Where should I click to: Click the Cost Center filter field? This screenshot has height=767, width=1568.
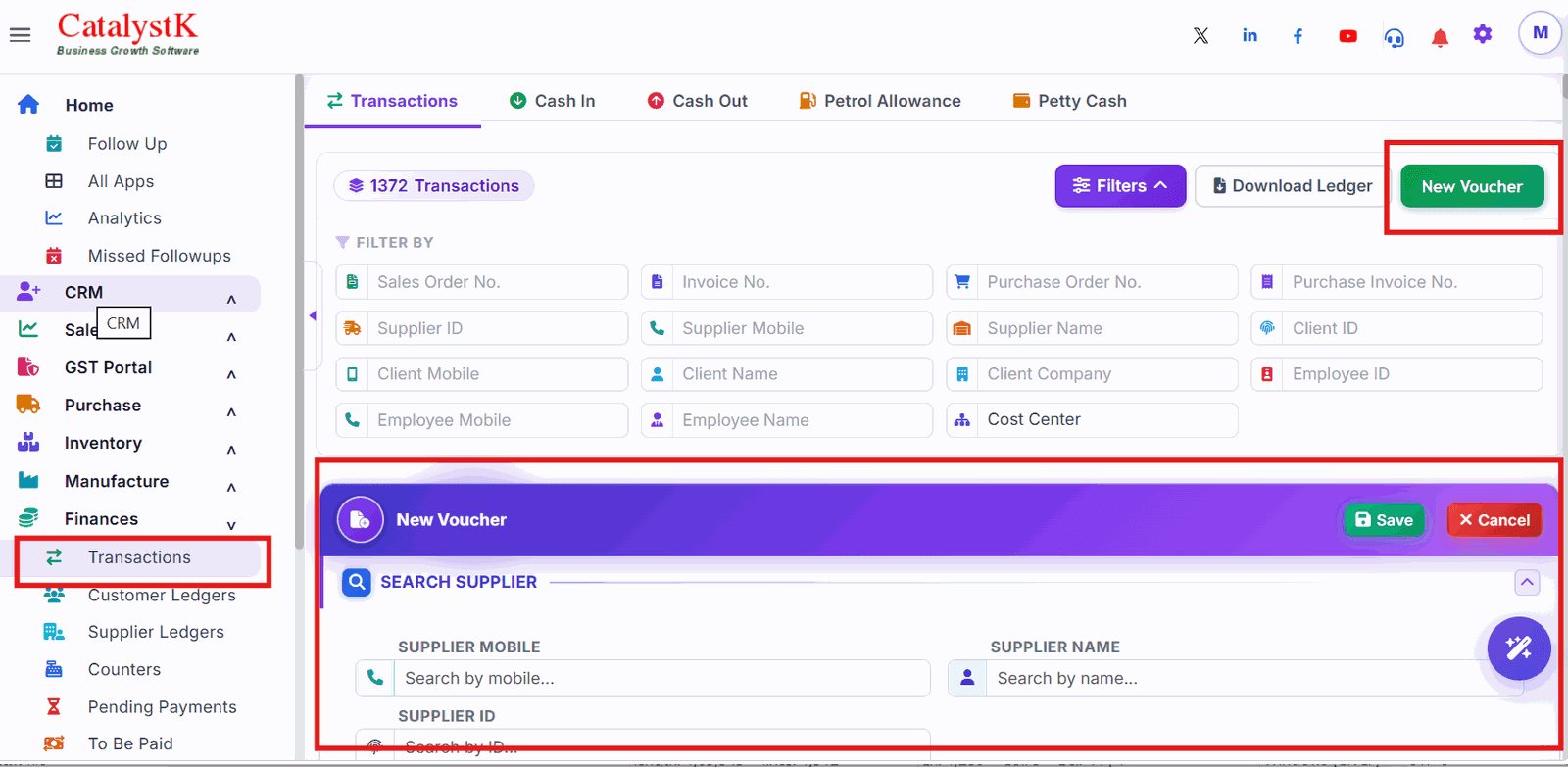click(x=1092, y=419)
